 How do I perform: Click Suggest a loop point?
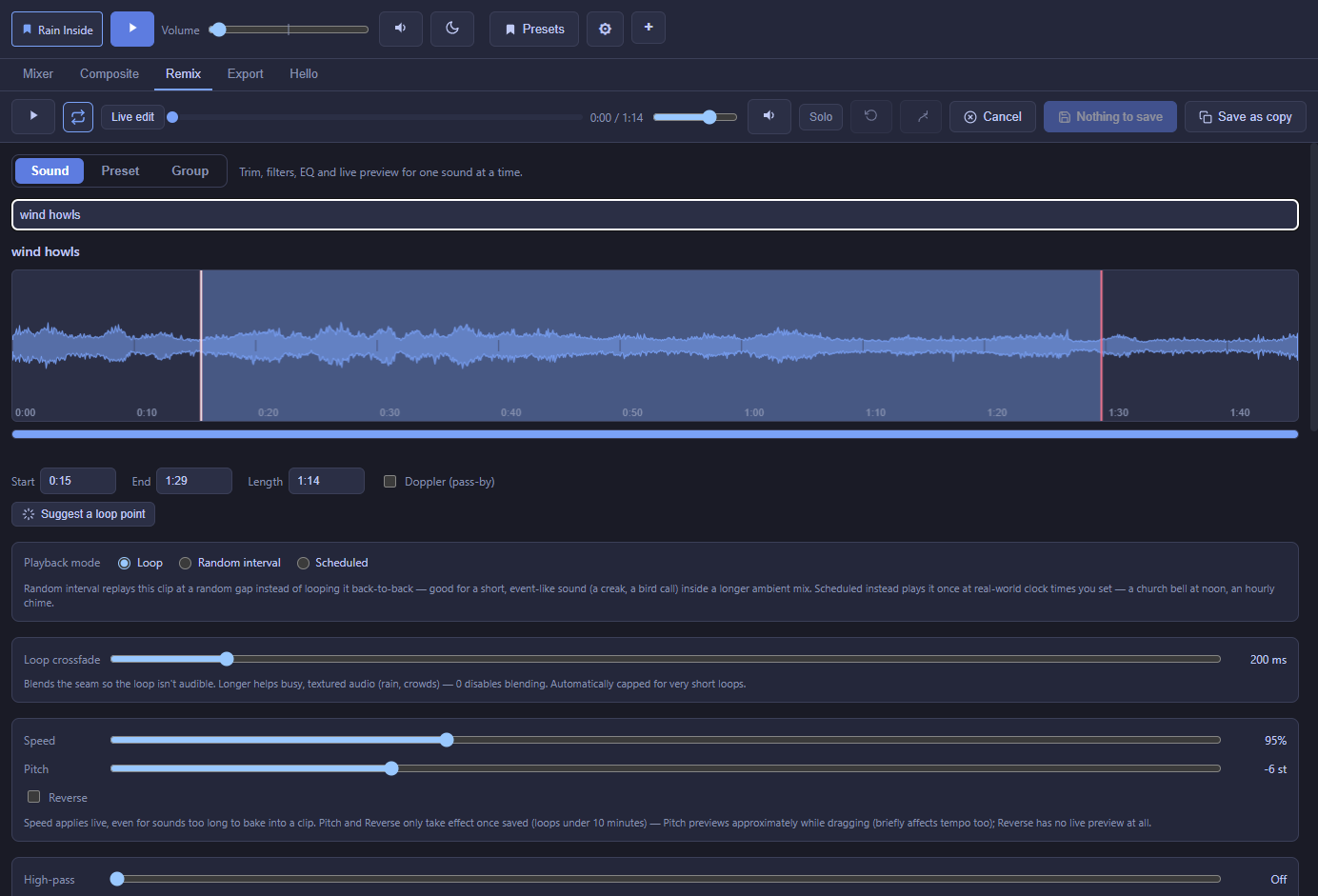tap(84, 514)
